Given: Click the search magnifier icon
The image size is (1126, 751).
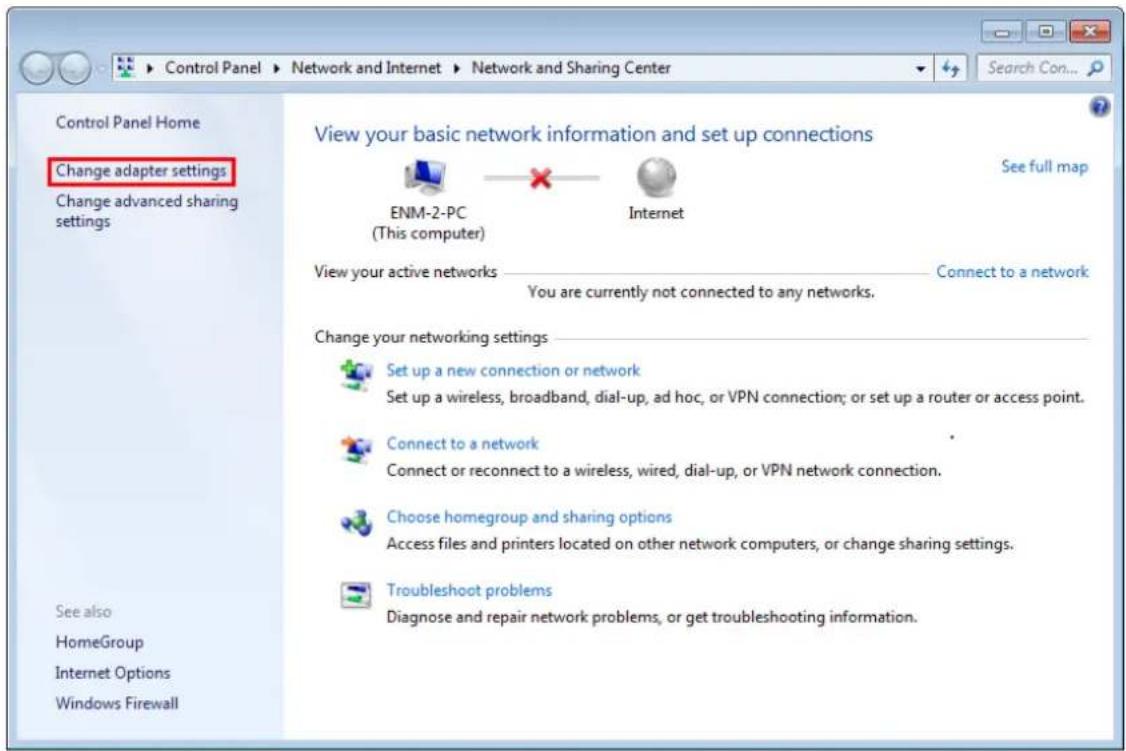Looking at the screenshot, I should (x=1095, y=68).
